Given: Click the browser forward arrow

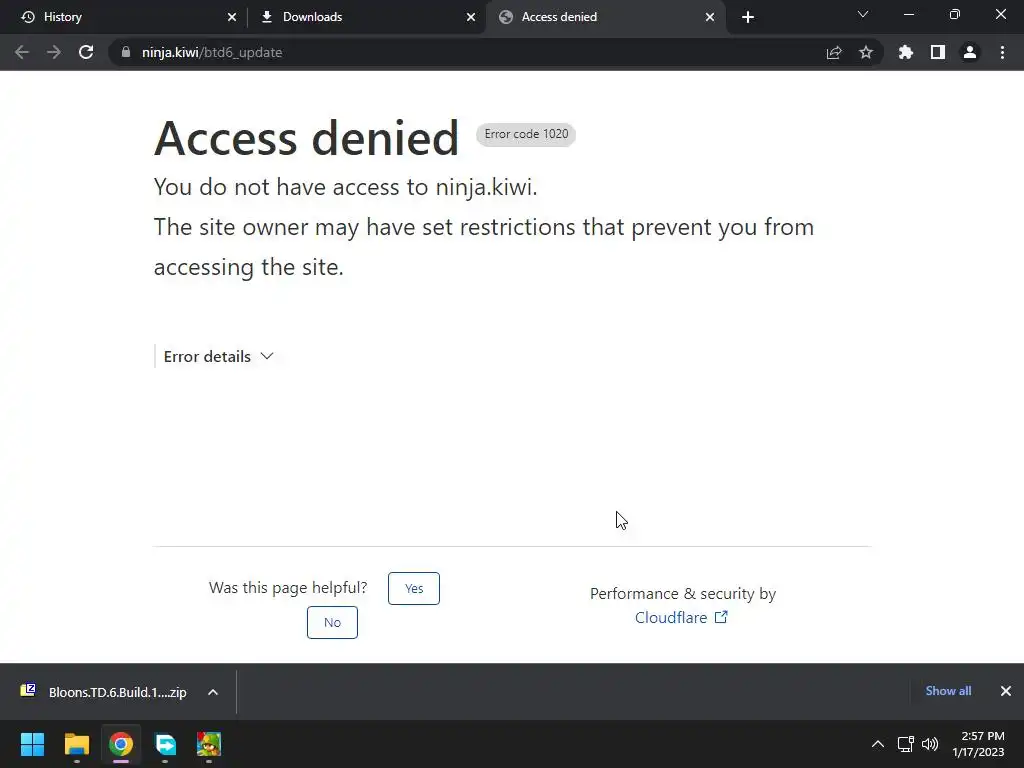Looking at the screenshot, I should [54, 52].
